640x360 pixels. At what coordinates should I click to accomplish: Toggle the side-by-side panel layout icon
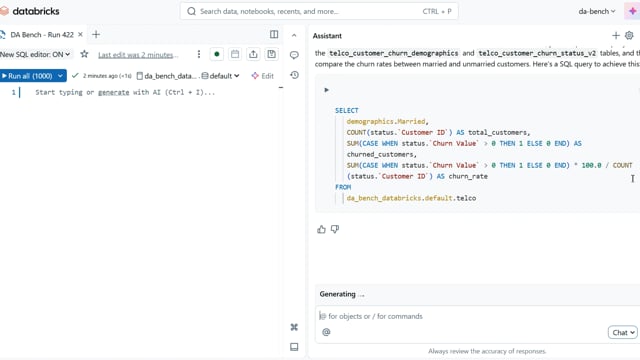pyautogui.click(x=274, y=35)
